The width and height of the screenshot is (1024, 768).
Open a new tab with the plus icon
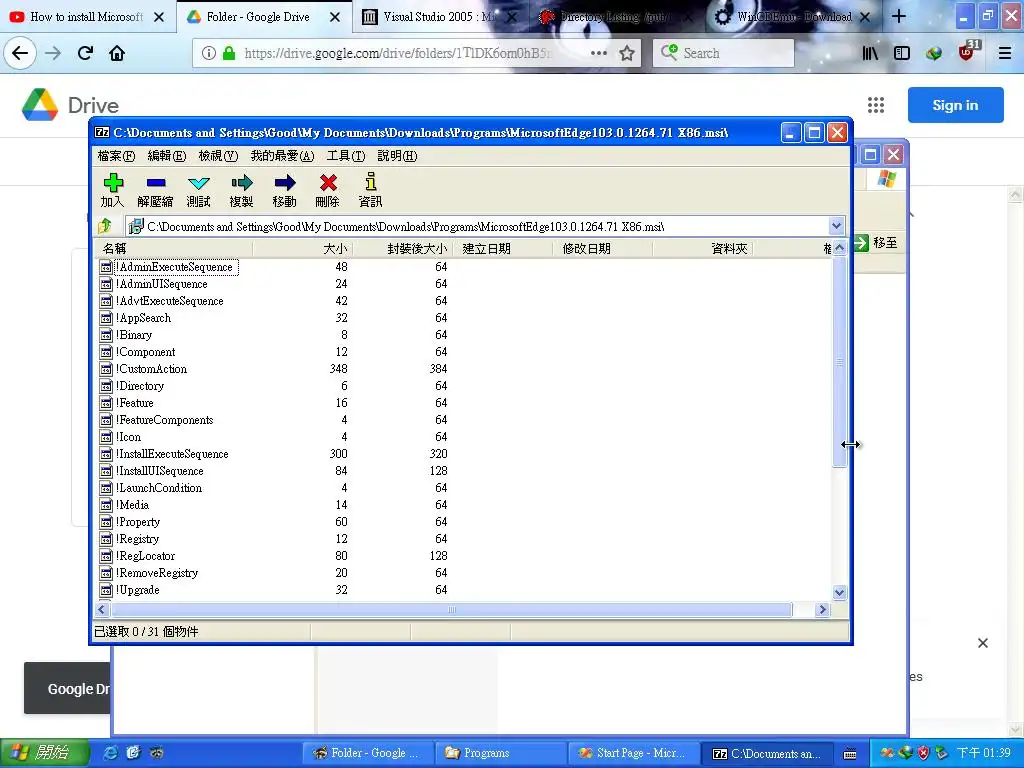[899, 16]
